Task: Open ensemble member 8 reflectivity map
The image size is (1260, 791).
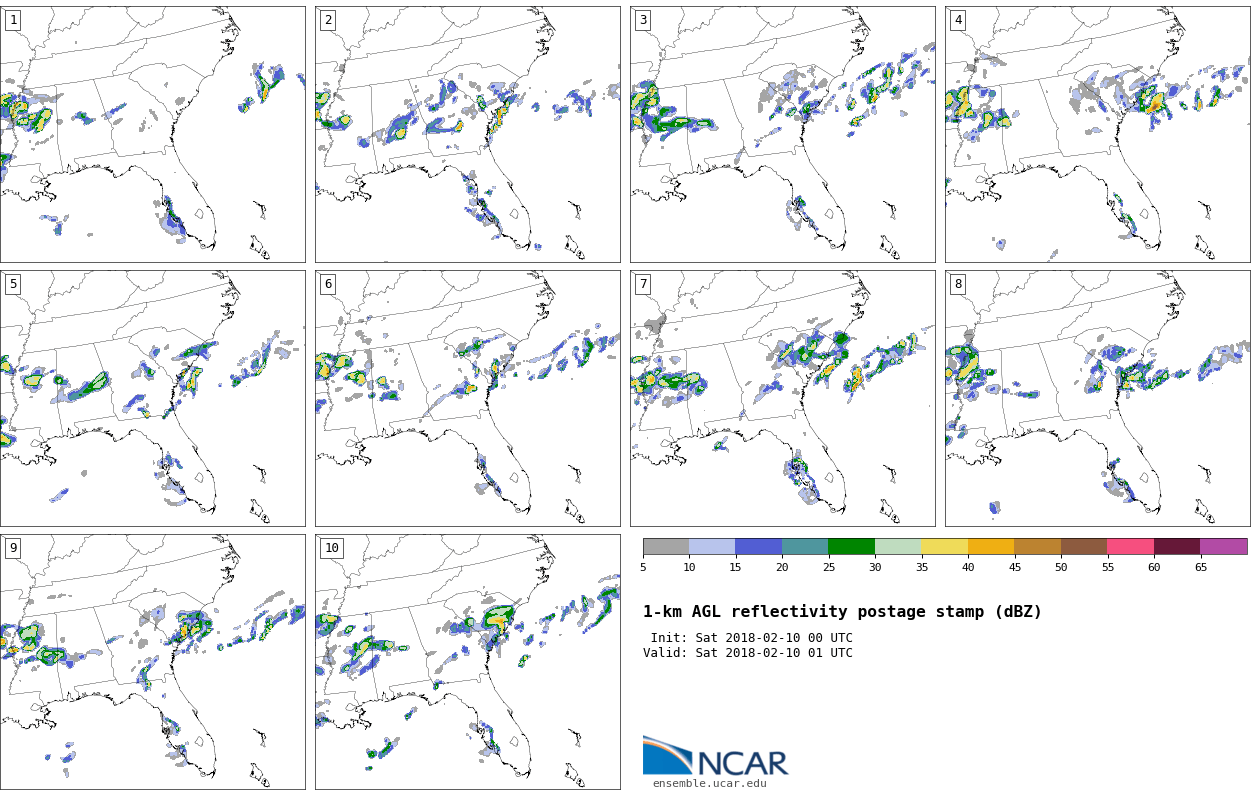Action: coord(1097,398)
